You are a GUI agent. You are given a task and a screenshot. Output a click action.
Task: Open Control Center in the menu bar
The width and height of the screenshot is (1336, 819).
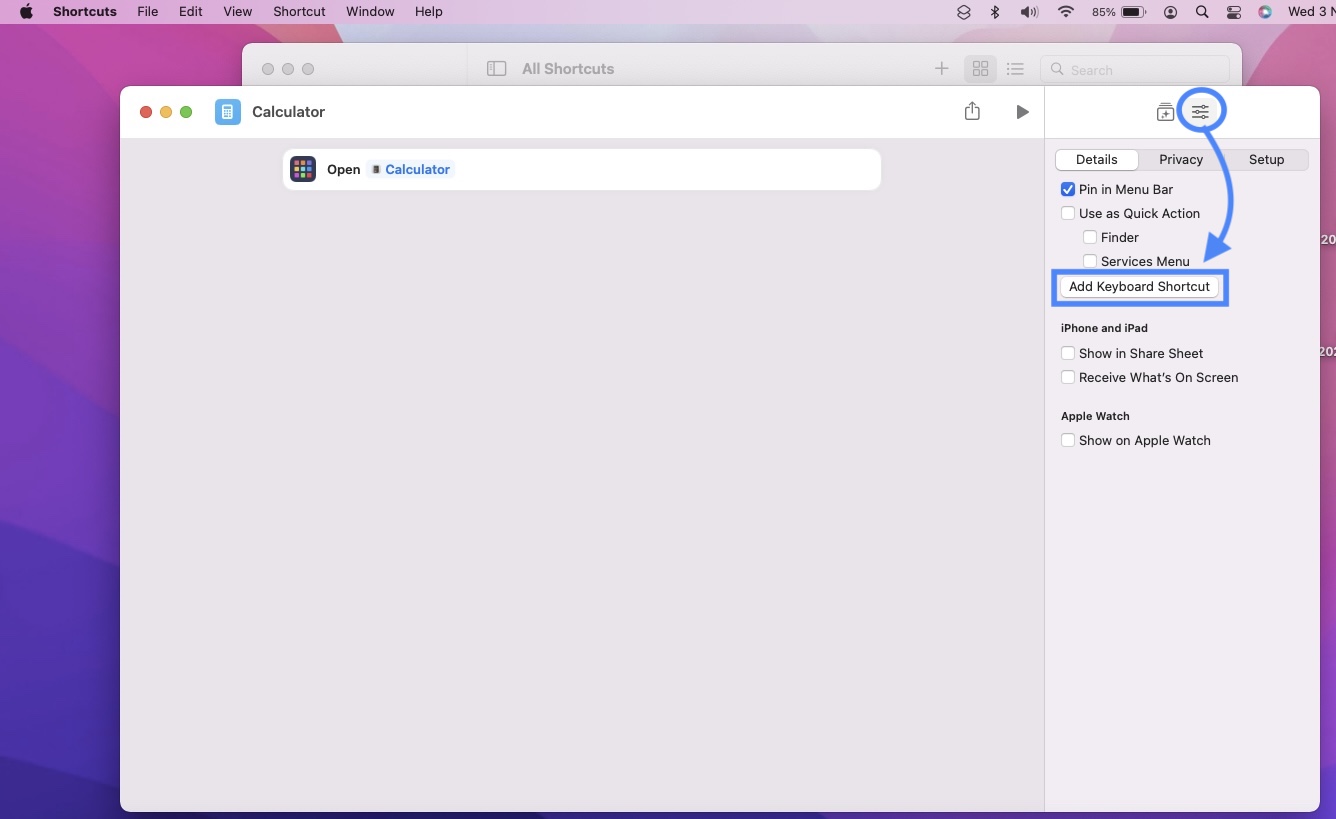[1233, 12]
